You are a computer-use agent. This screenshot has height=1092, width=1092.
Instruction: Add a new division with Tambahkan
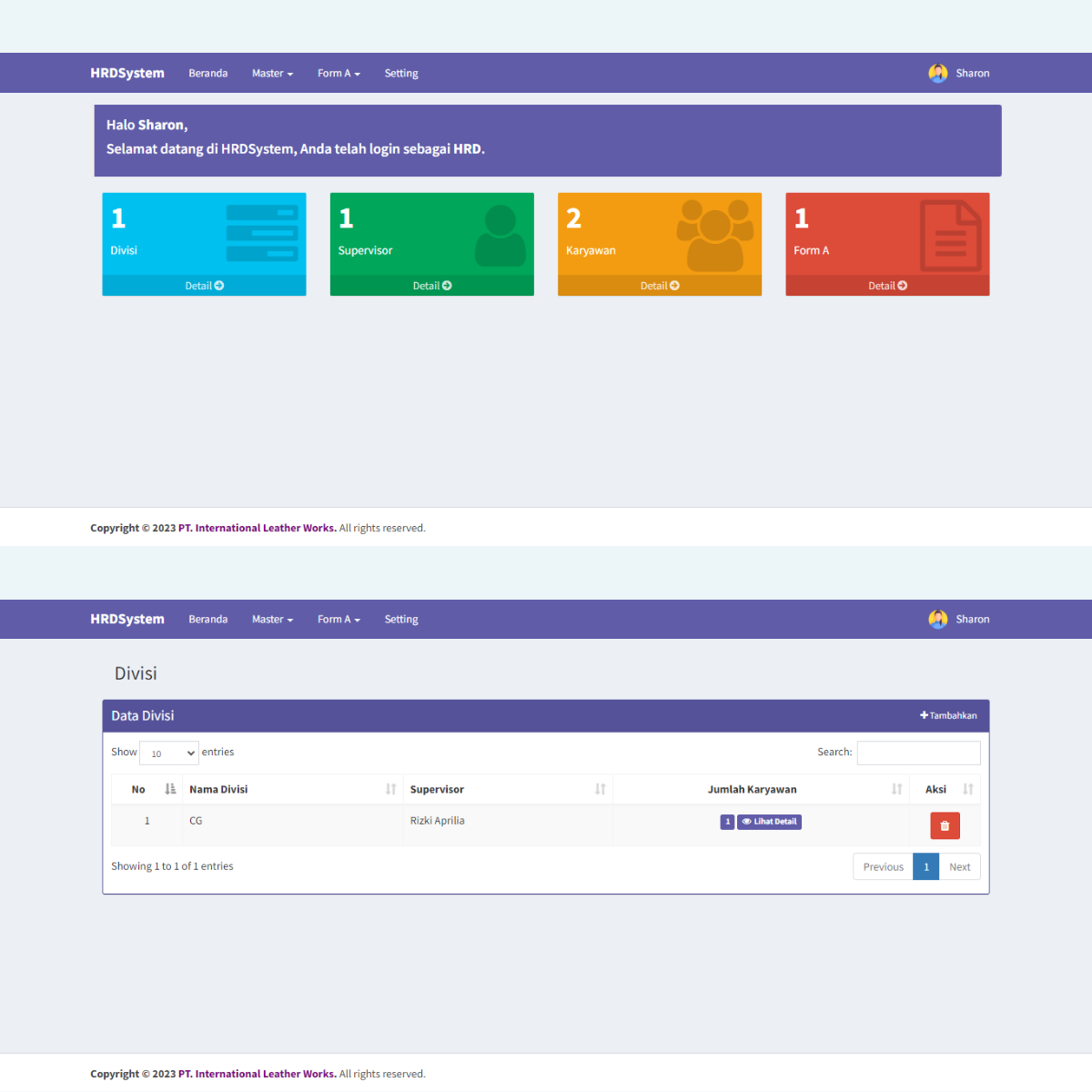click(x=948, y=715)
